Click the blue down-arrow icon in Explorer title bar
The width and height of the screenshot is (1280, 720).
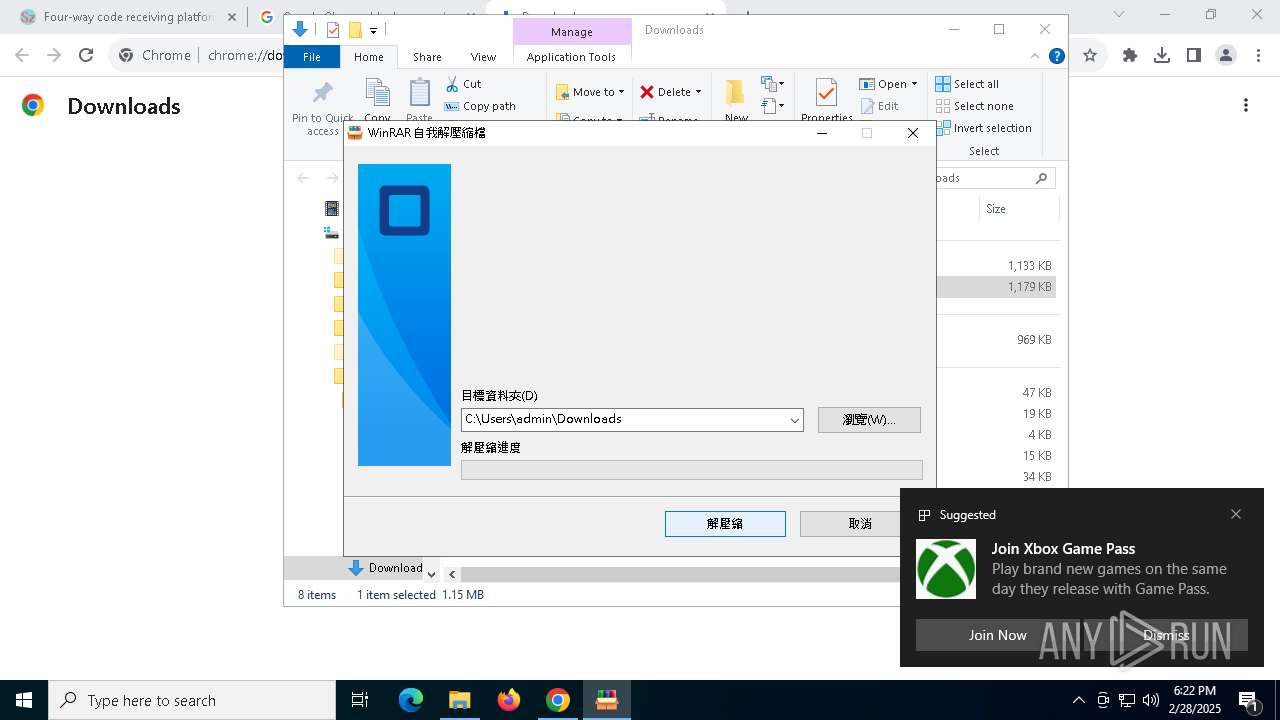click(x=299, y=30)
